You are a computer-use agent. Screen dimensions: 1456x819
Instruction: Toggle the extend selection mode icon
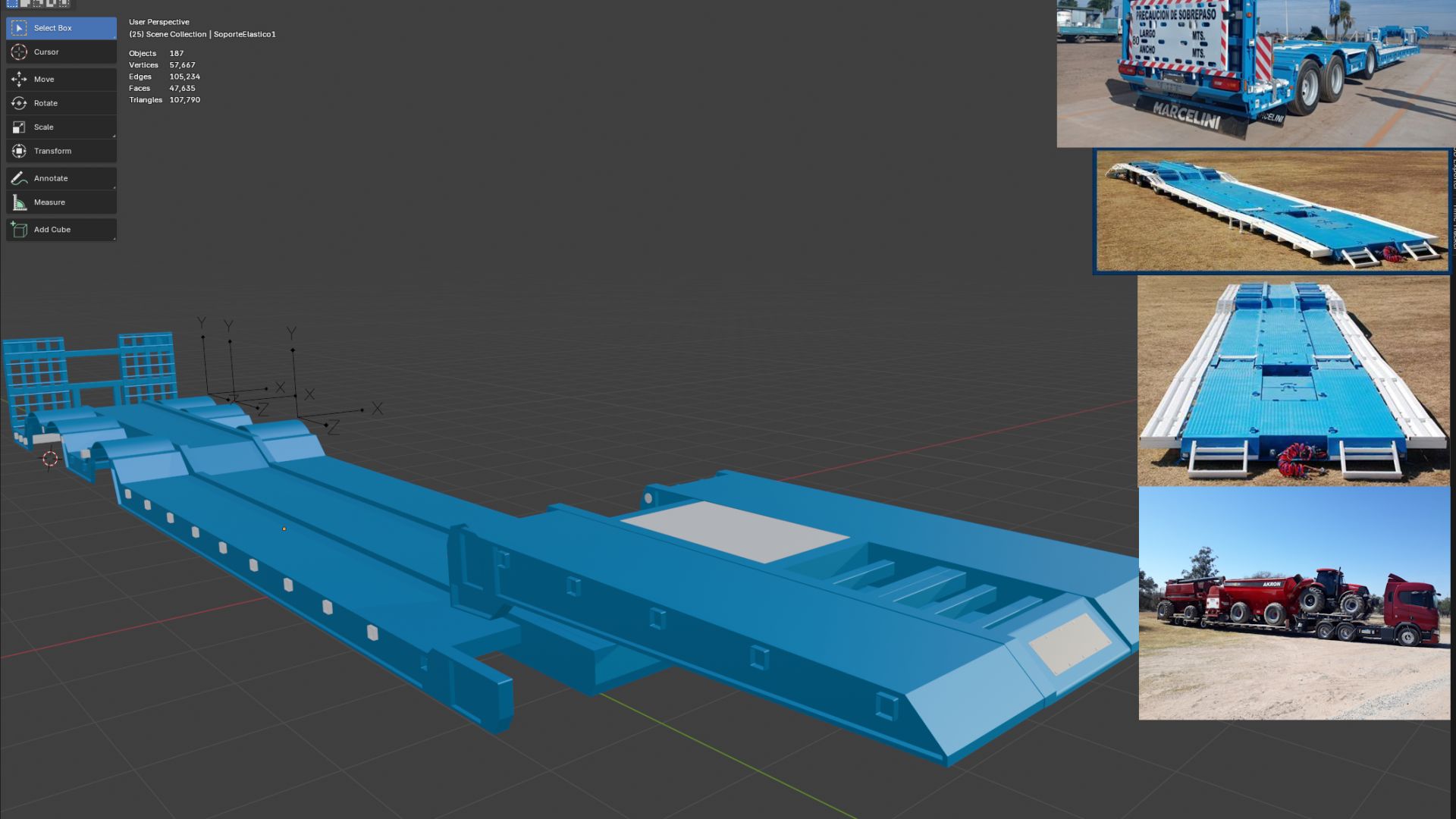[x=25, y=3]
